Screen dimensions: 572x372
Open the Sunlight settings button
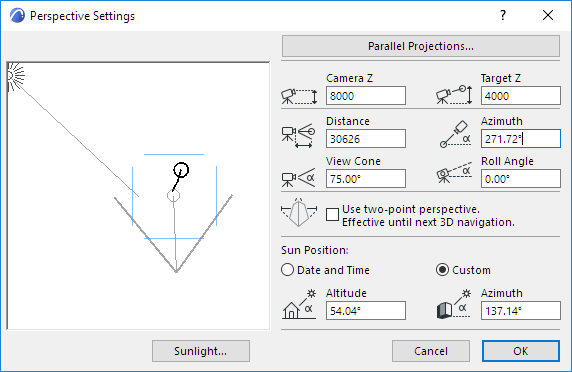pos(201,351)
